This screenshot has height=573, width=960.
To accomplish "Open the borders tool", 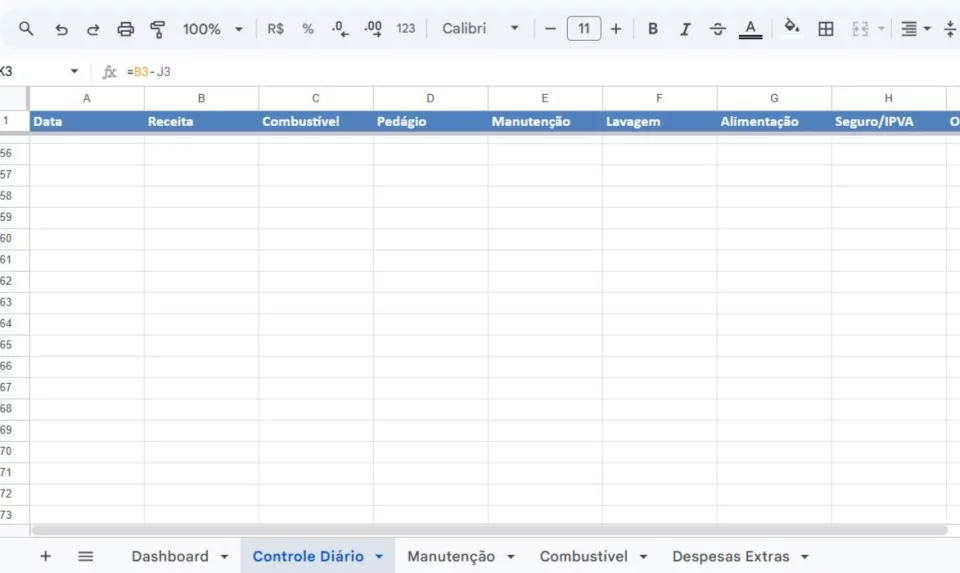I will click(x=826, y=29).
